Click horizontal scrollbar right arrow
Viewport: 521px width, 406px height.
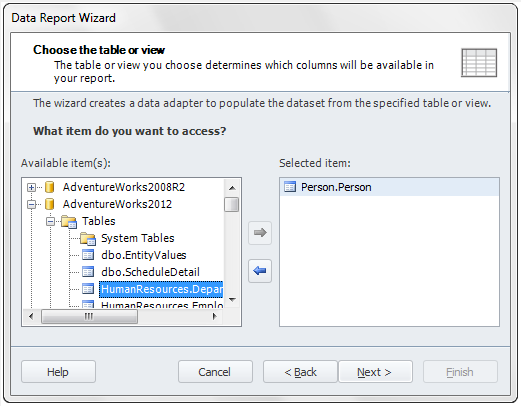215,316
